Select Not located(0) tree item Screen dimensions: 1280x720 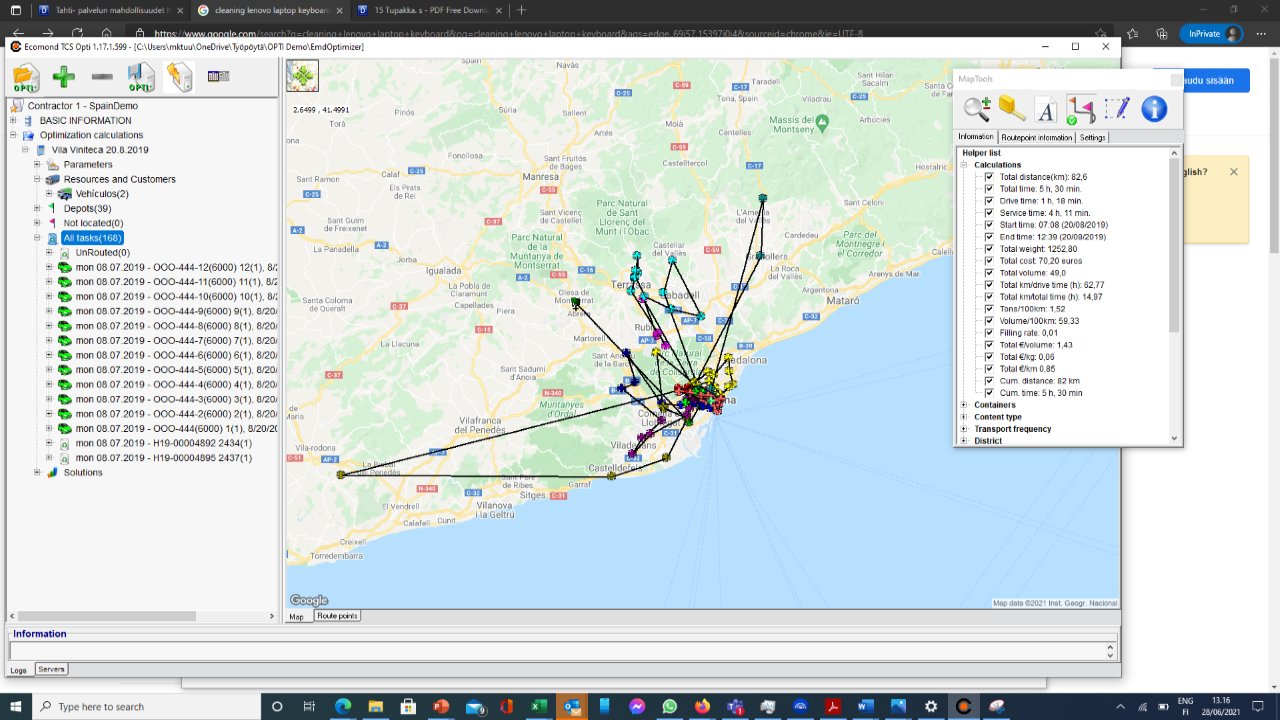point(94,223)
